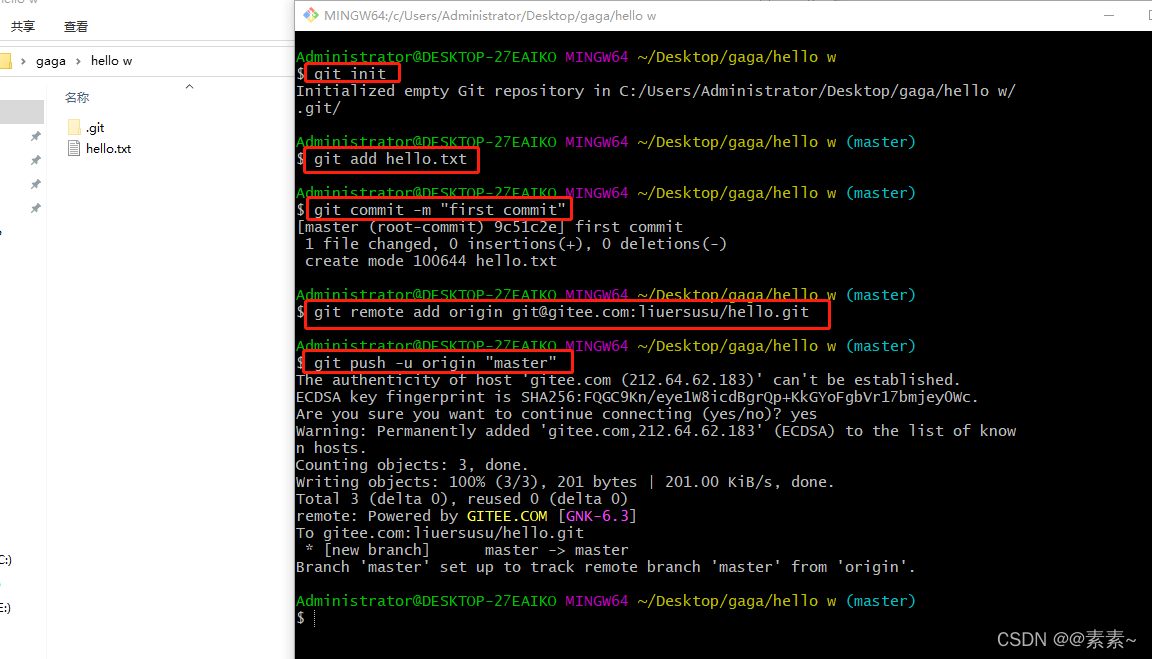Click the git push -u origin command
Image resolution: width=1152 pixels, height=659 pixels.
pyautogui.click(x=435, y=363)
